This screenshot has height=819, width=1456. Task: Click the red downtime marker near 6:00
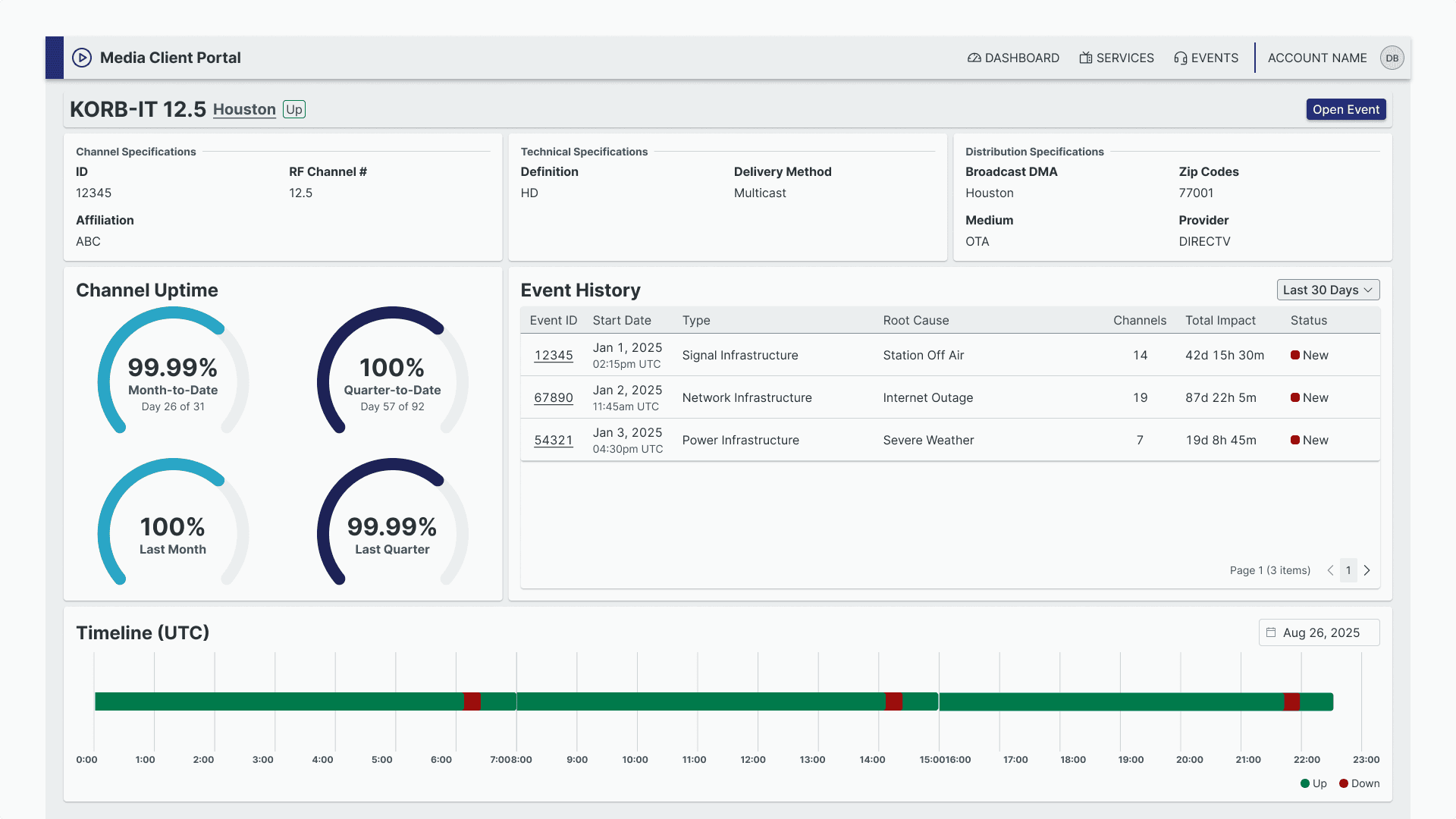pos(472,701)
